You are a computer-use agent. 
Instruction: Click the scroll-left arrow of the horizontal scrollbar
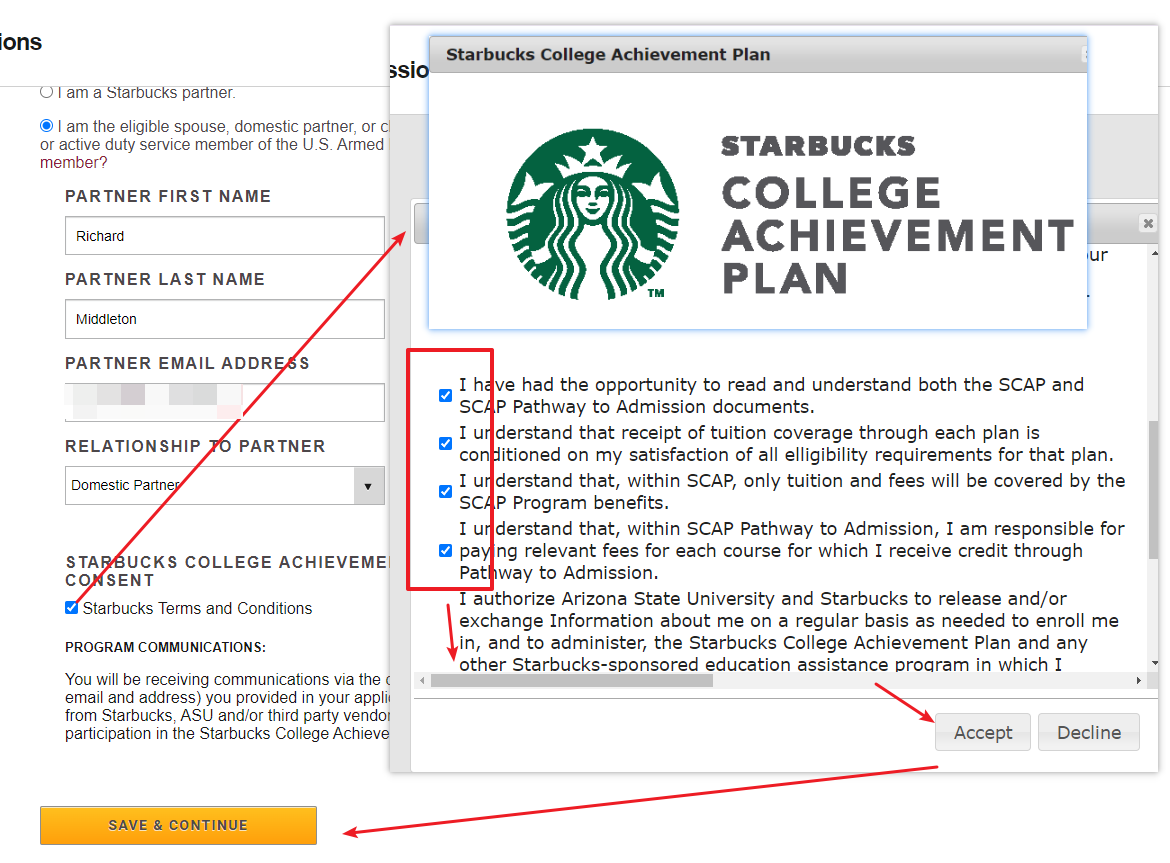(x=422, y=680)
